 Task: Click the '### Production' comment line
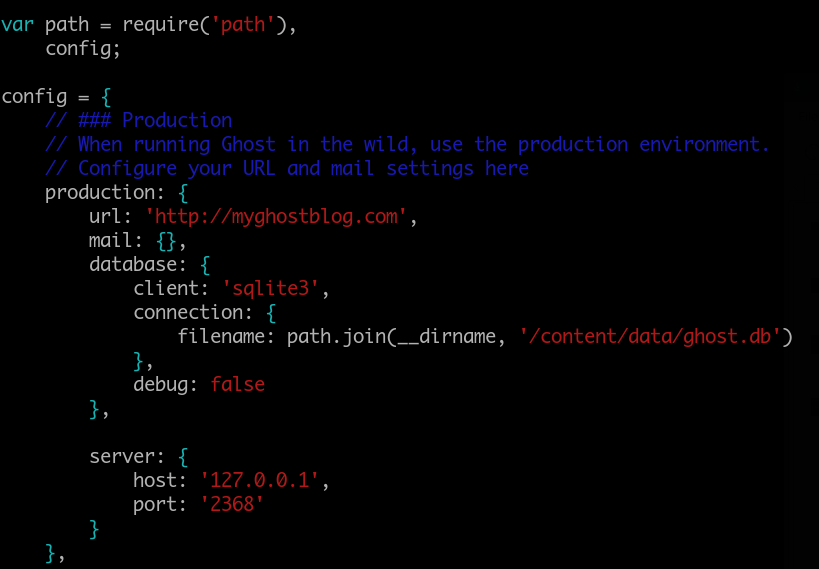point(138,120)
